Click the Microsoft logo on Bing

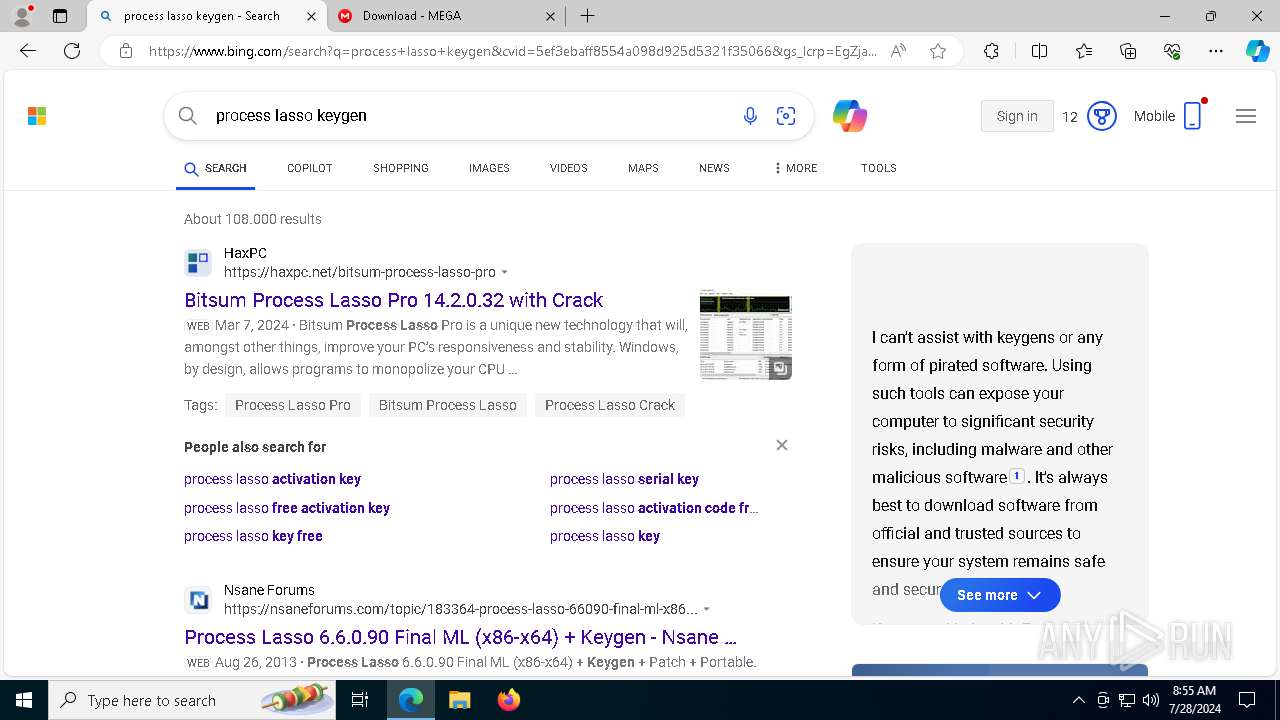[37, 116]
